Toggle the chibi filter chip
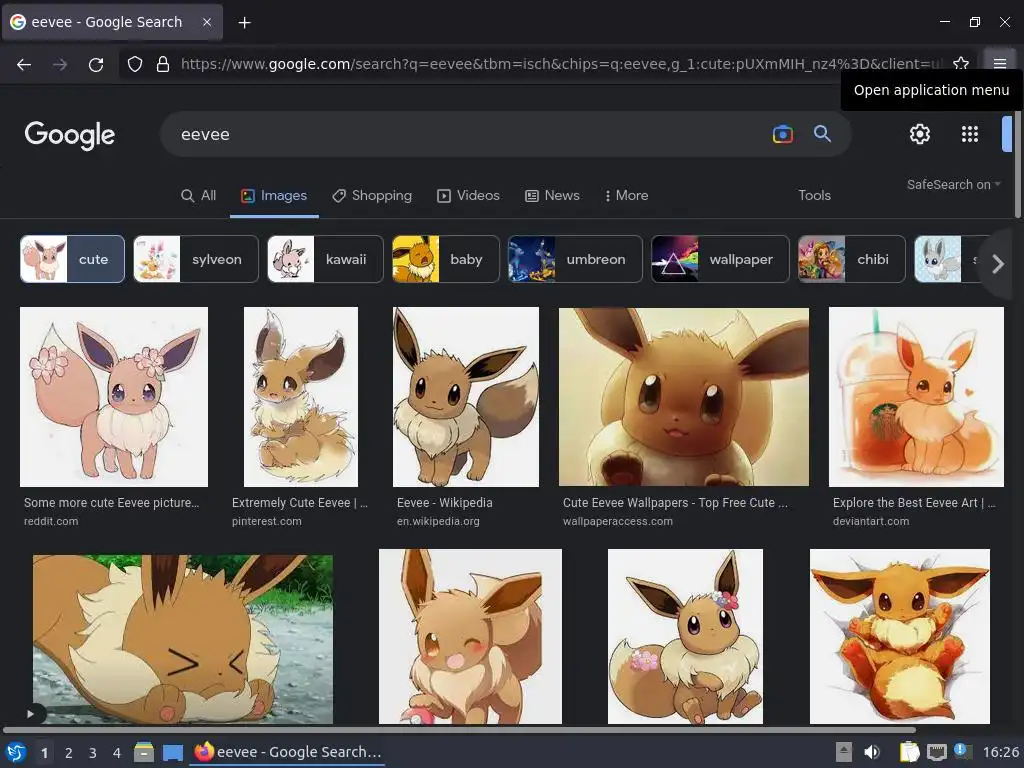The height and width of the screenshot is (768, 1024). [852, 259]
